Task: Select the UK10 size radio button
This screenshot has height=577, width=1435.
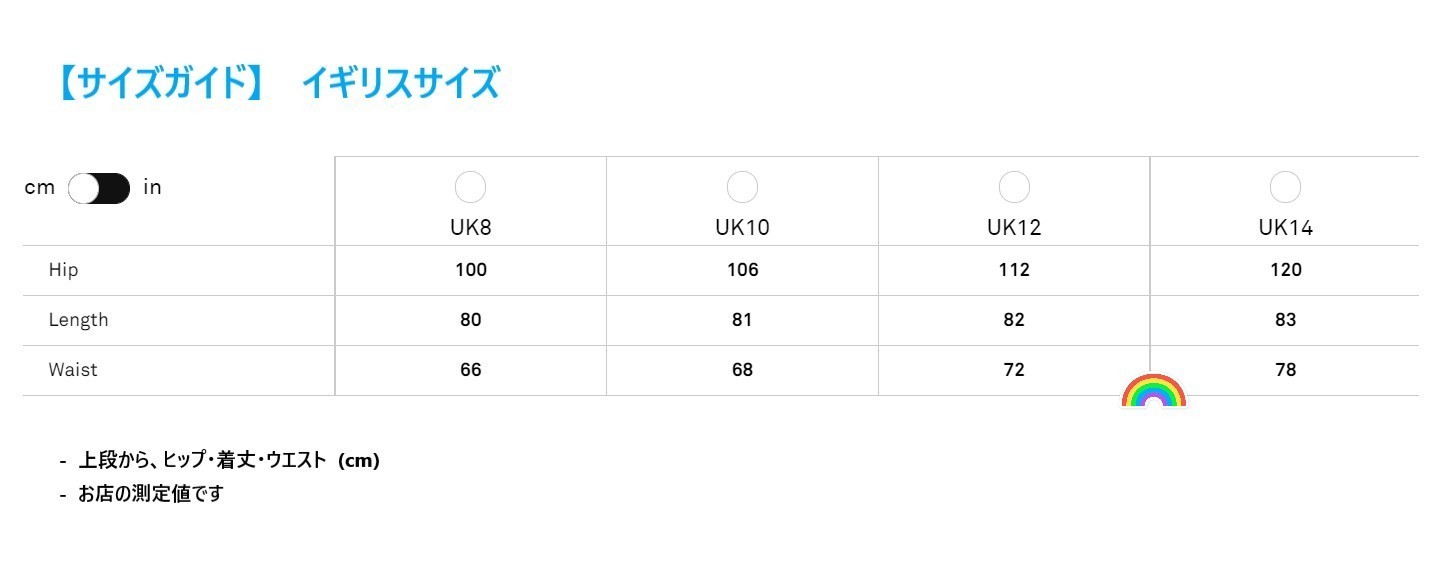Action: (x=742, y=187)
